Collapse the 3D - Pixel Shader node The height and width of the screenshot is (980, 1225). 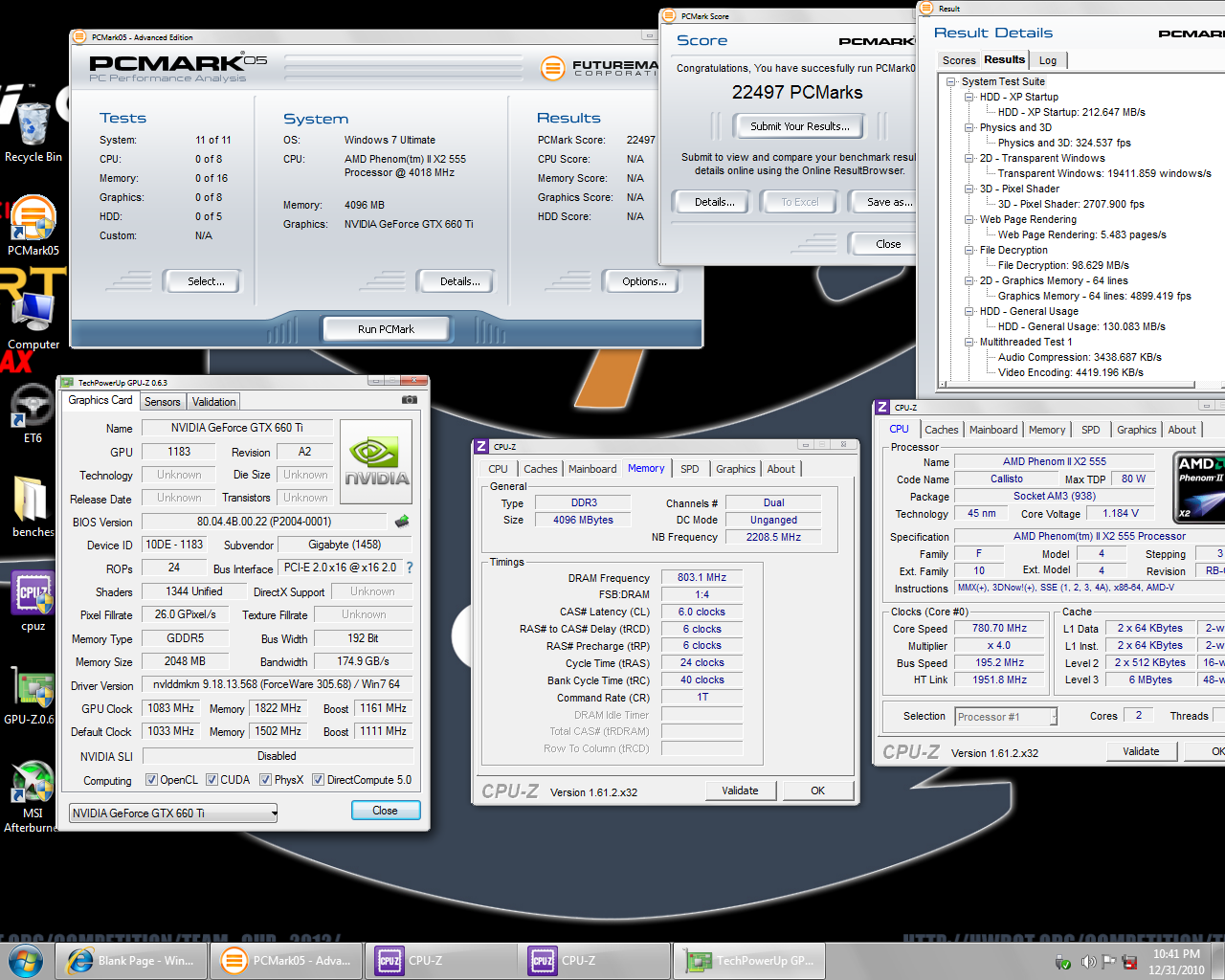point(969,189)
